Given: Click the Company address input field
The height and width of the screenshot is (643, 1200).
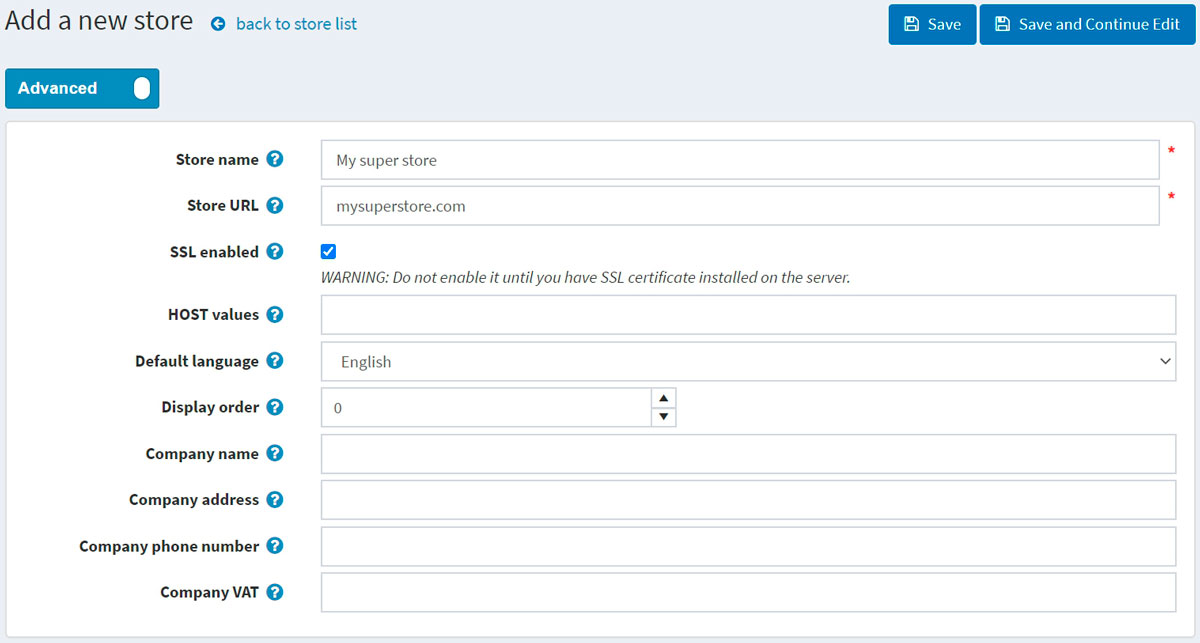Looking at the screenshot, I should 748,500.
